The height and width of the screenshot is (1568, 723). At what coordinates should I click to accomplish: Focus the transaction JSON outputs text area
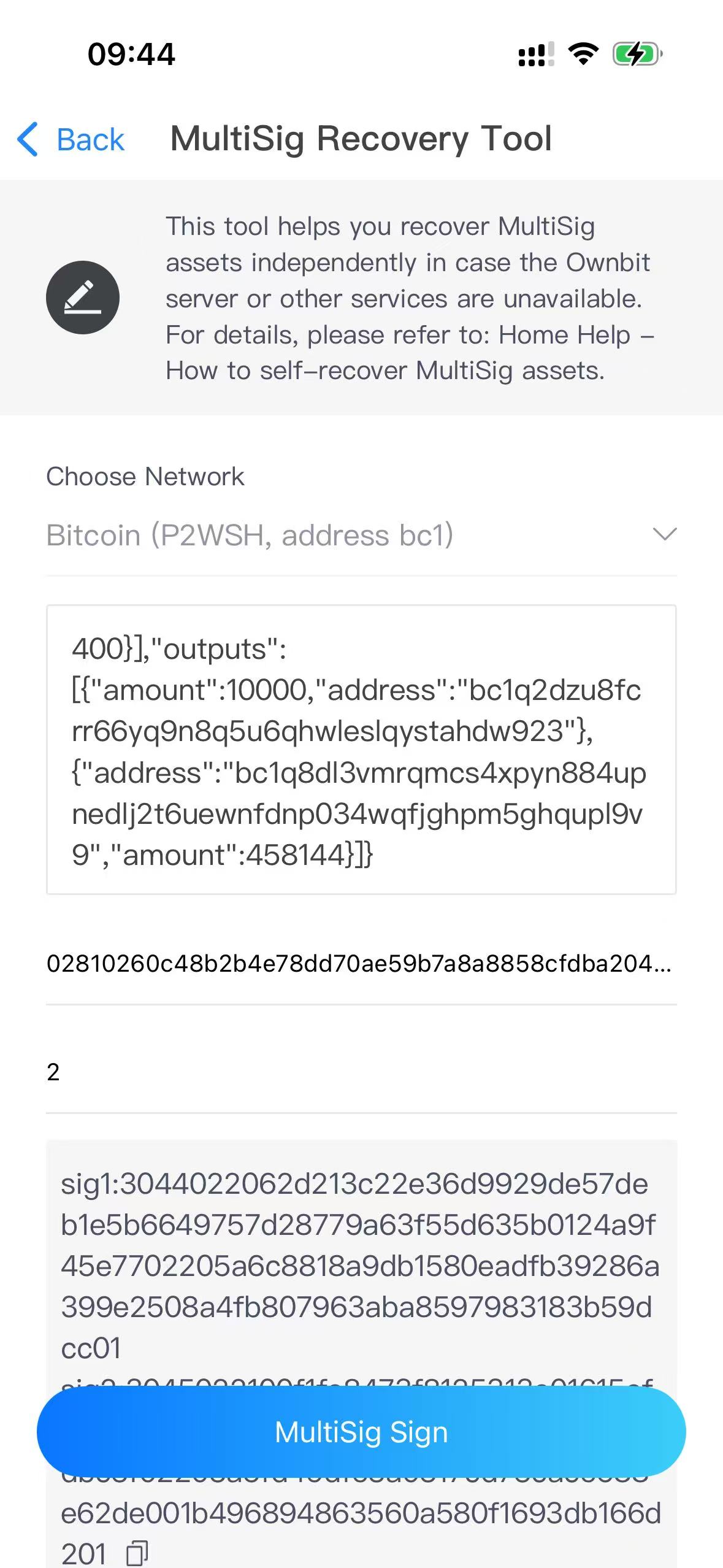[x=361, y=749]
